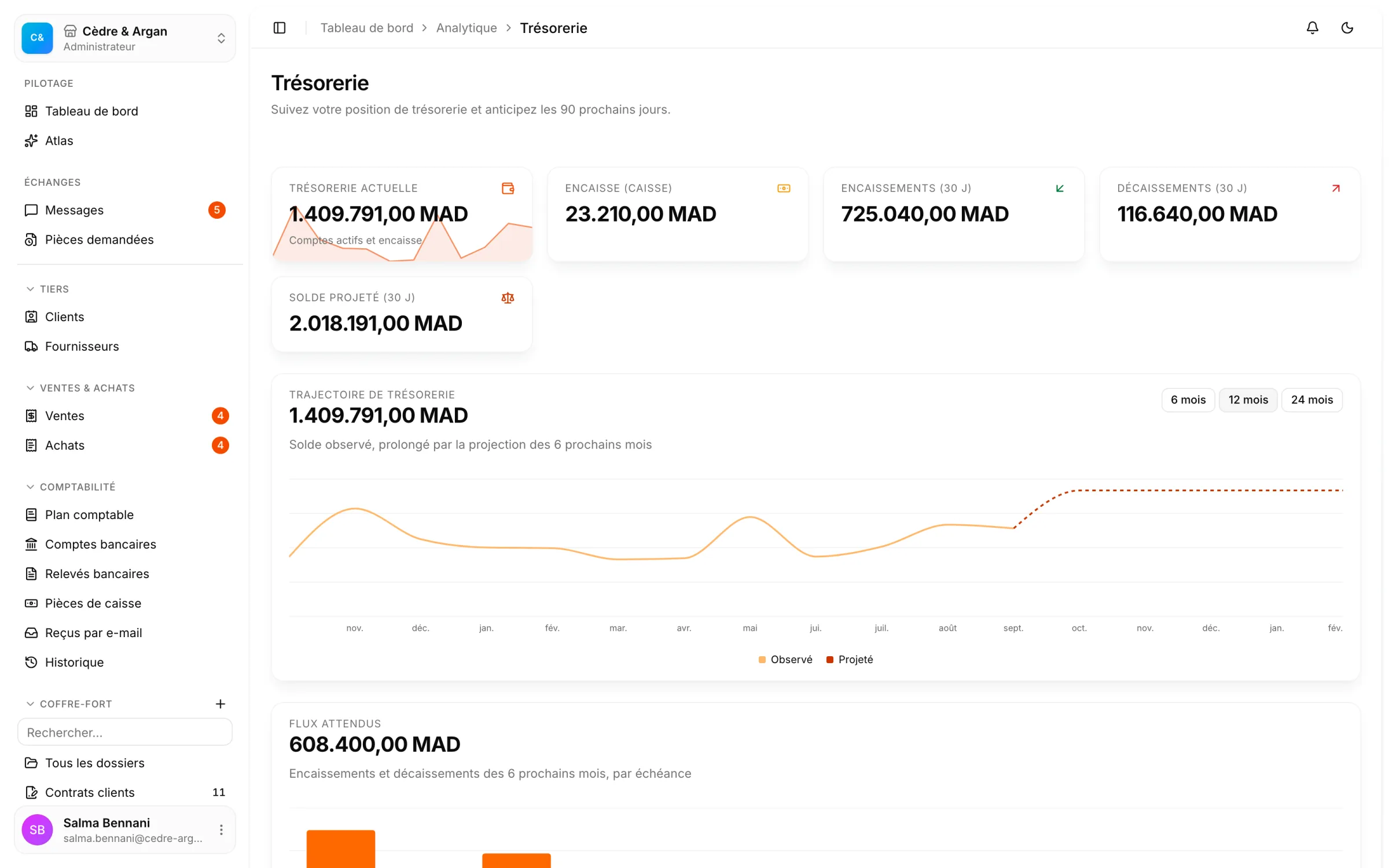Viewport: 1389px width, 868px height.
Task: Open Messages with 5 unread
Action: (x=125, y=210)
